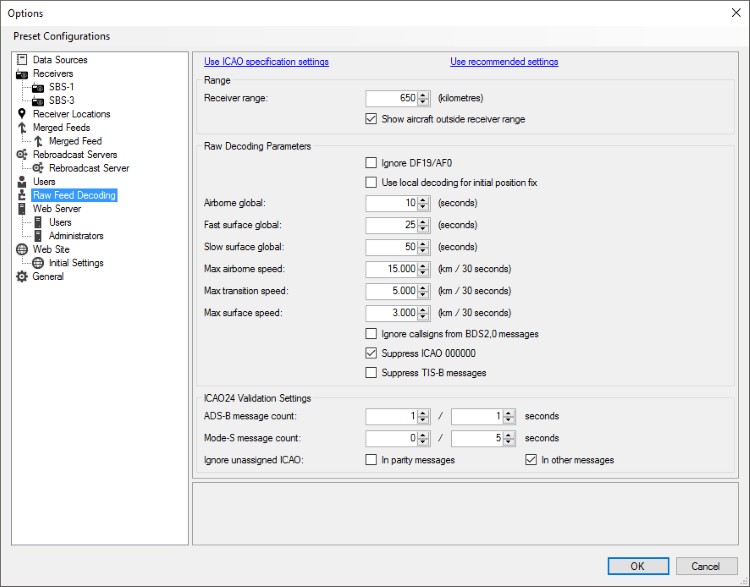
Task: Click the Receiver Locations pin icon
Action: [22, 114]
